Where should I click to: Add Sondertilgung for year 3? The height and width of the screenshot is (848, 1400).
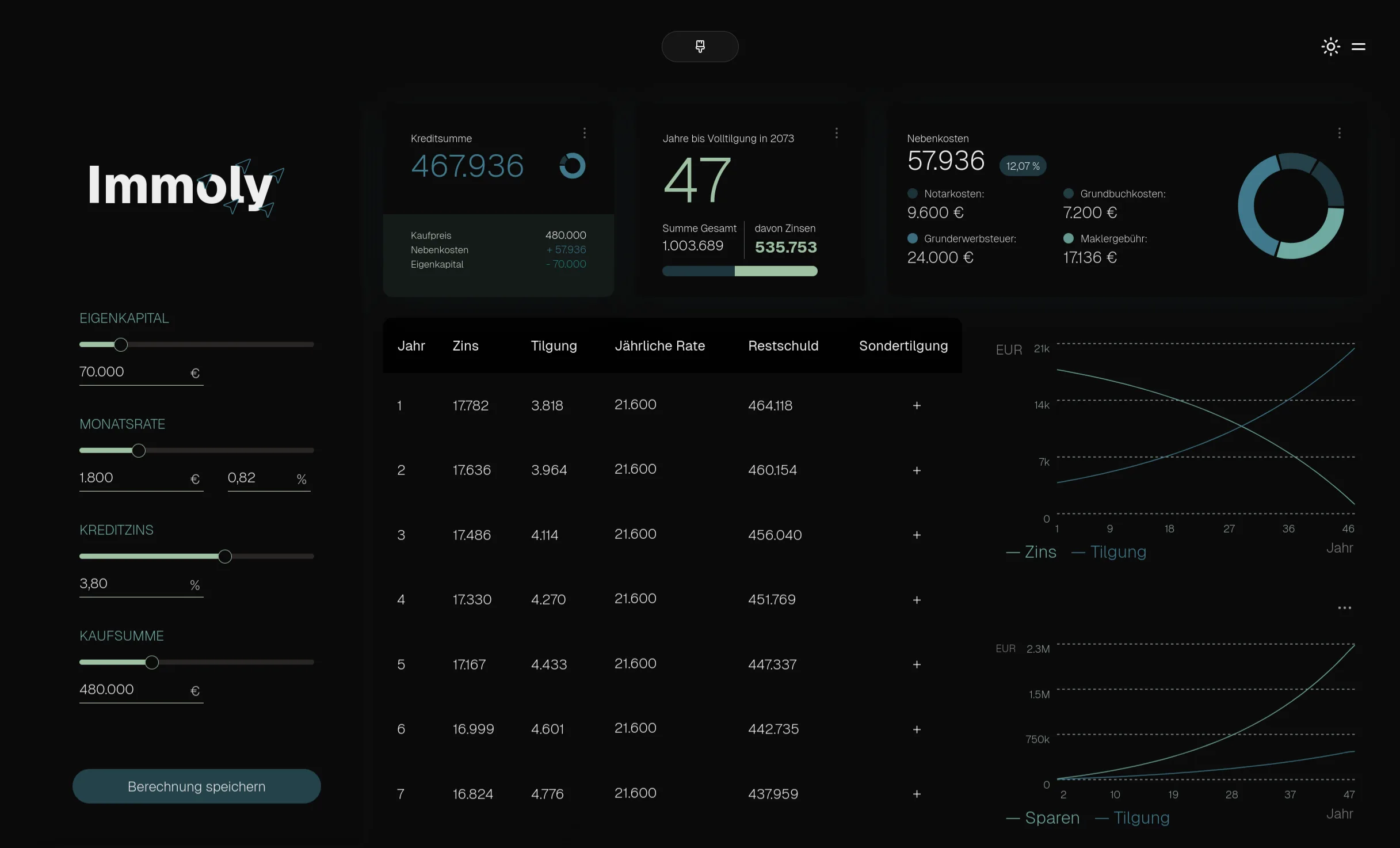coord(917,535)
